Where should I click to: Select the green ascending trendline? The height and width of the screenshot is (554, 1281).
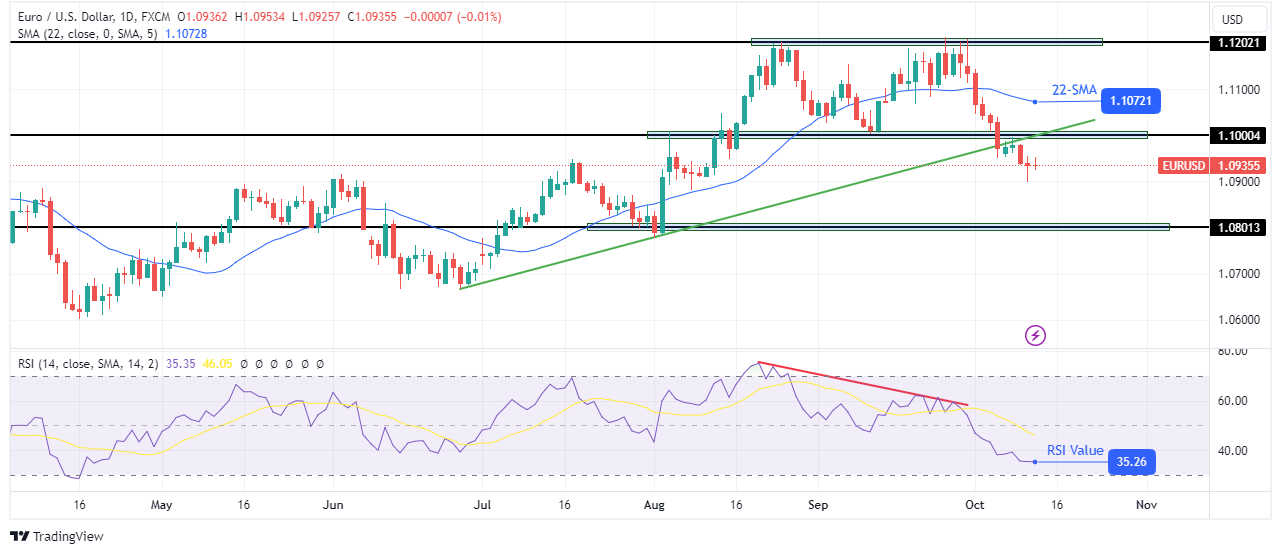pos(777,204)
